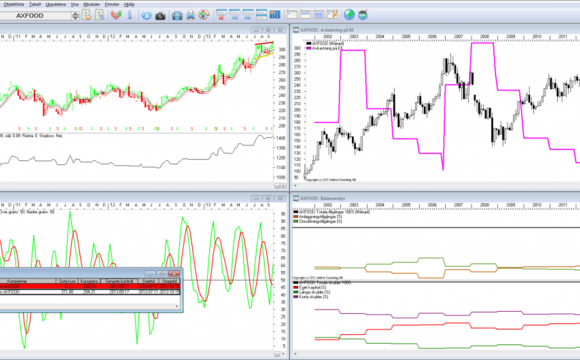
Task: Click the close window toolbar icon with red X
Action: point(221,15)
